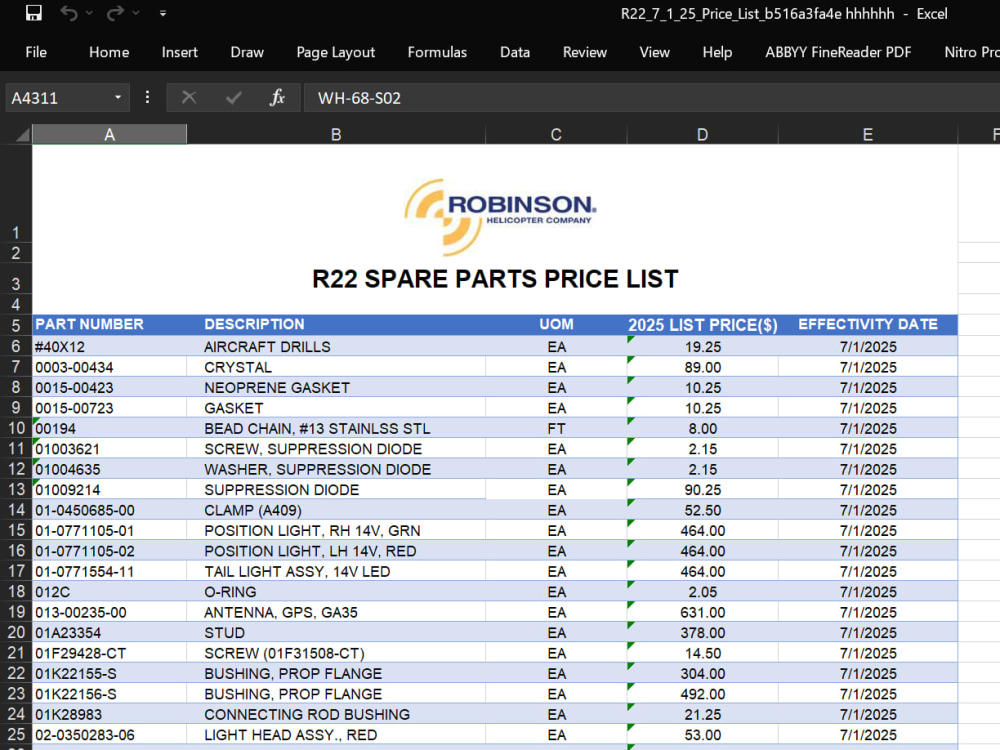Switch to the View ribbon tab

(655, 52)
